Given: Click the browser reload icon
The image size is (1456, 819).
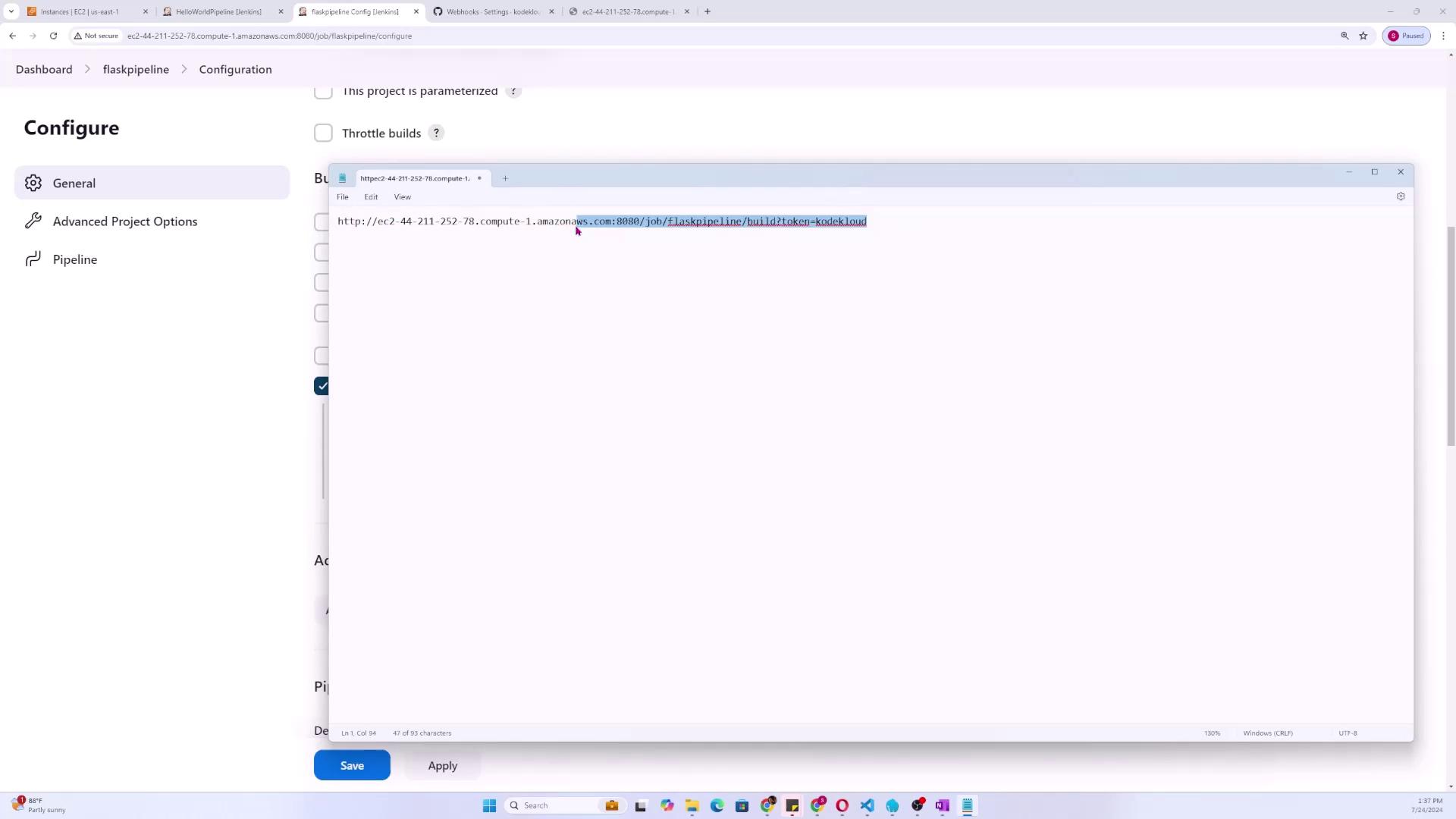Looking at the screenshot, I should [53, 36].
